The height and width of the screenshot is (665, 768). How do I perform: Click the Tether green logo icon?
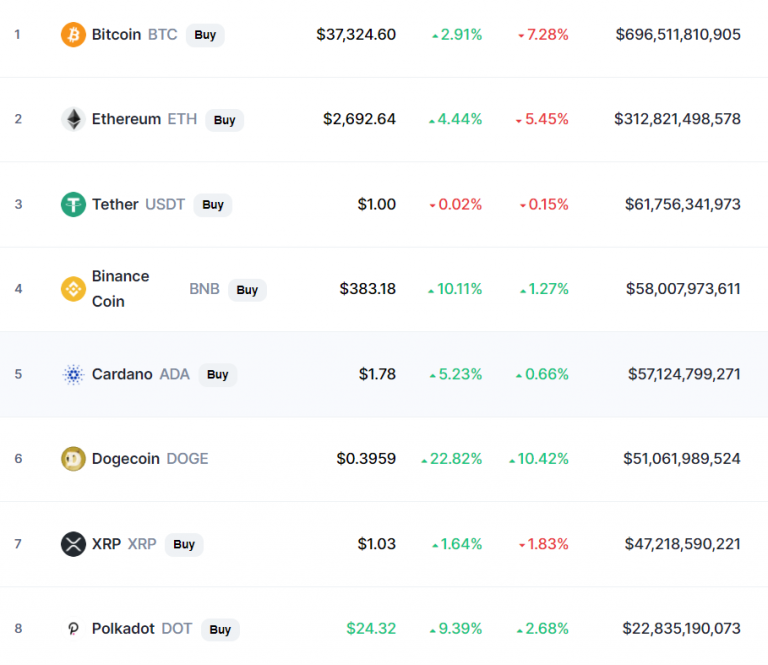point(73,204)
